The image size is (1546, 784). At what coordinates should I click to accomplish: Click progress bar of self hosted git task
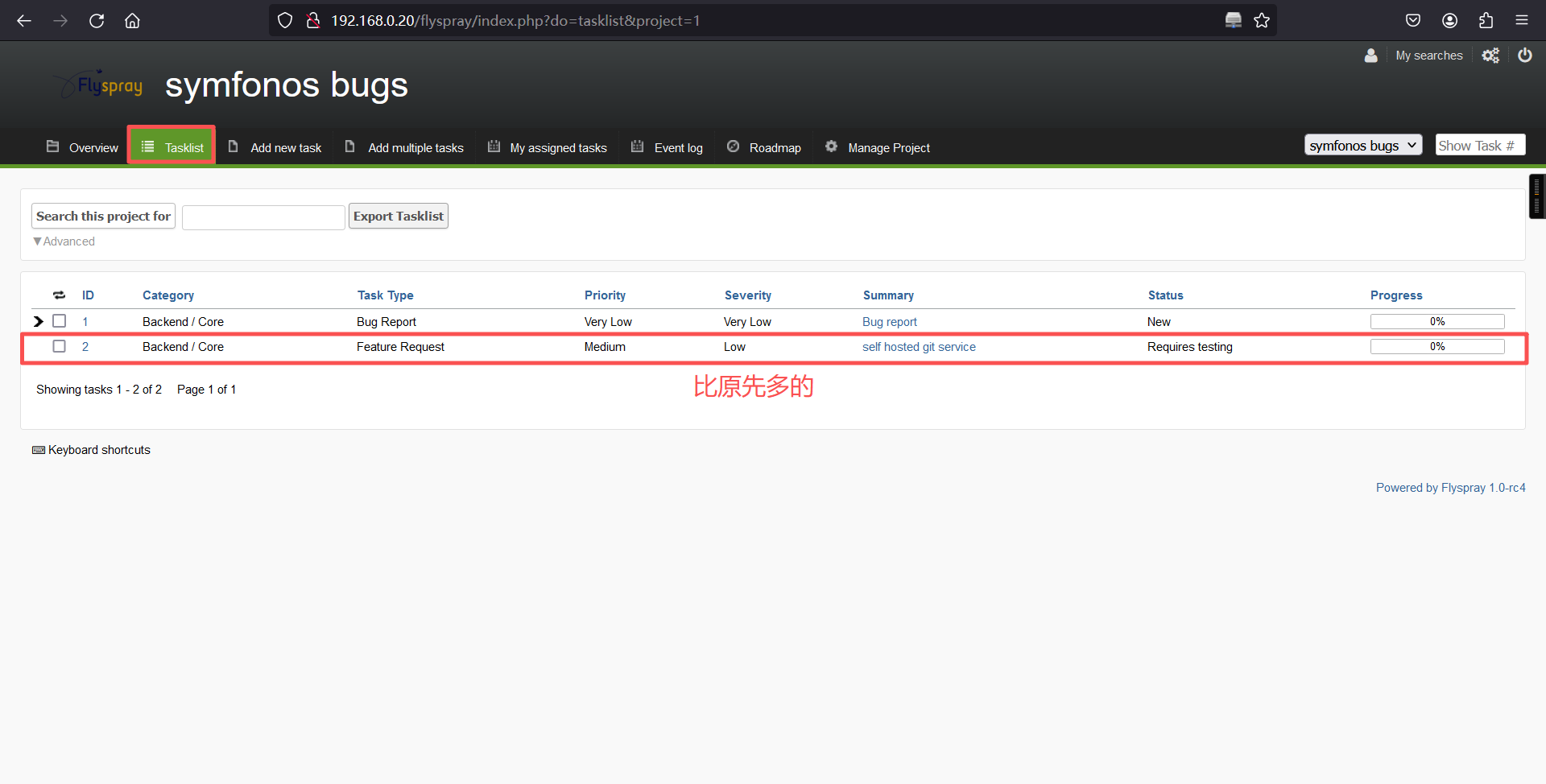[1437, 346]
